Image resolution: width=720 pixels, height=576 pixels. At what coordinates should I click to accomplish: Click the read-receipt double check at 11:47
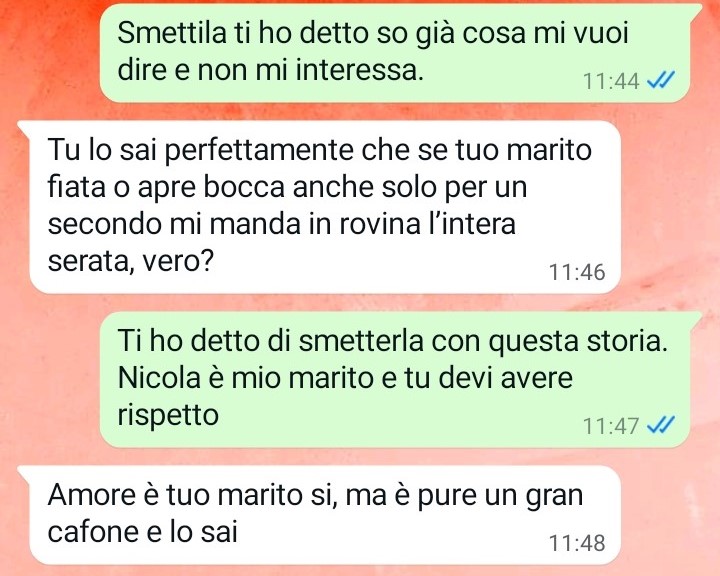tap(661, 425)
